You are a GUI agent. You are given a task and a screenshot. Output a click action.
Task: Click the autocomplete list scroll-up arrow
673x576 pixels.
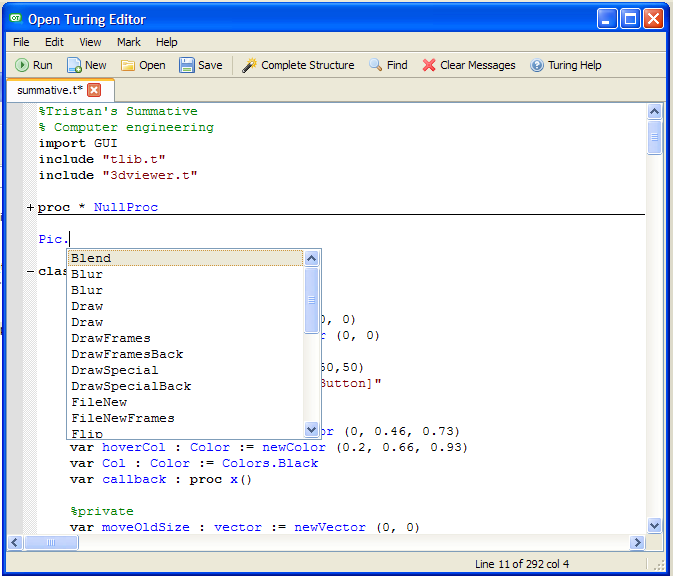(x=312, y=258)
